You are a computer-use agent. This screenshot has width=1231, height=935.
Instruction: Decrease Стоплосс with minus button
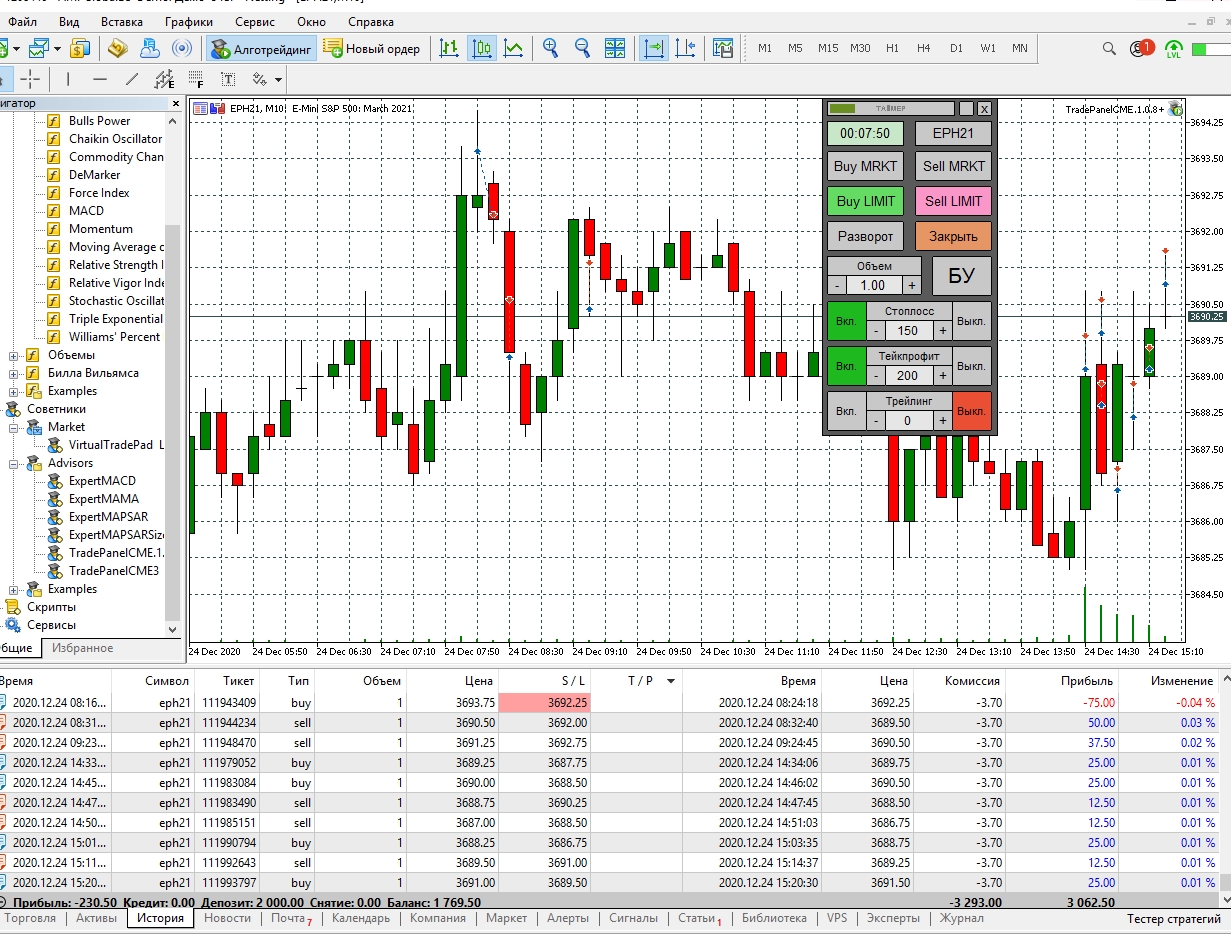coord(876,330)
